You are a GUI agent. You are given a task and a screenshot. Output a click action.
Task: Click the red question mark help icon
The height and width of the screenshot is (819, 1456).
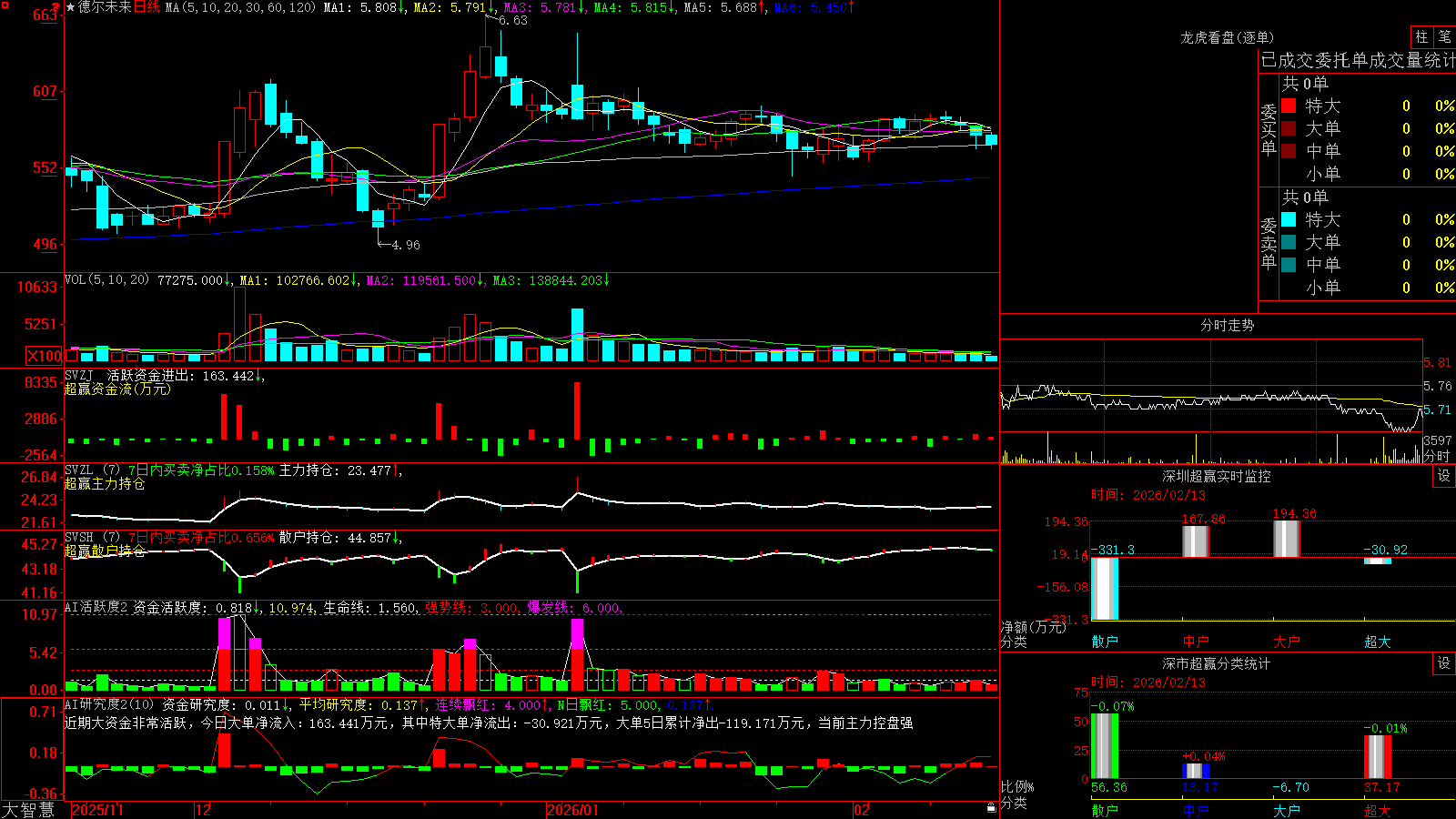point(56,7)
